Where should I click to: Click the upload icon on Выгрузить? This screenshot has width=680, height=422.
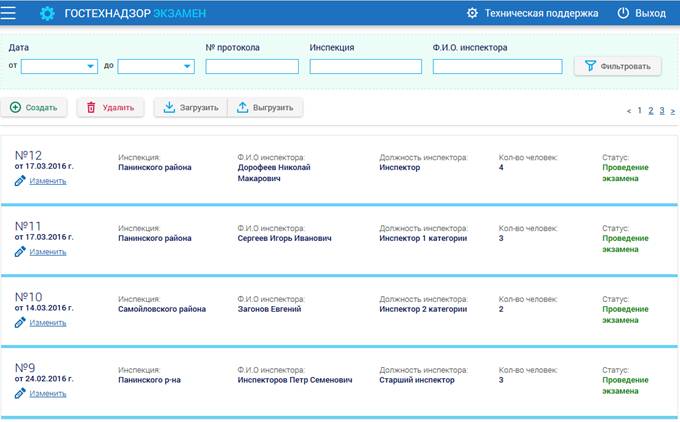point(242,107)
